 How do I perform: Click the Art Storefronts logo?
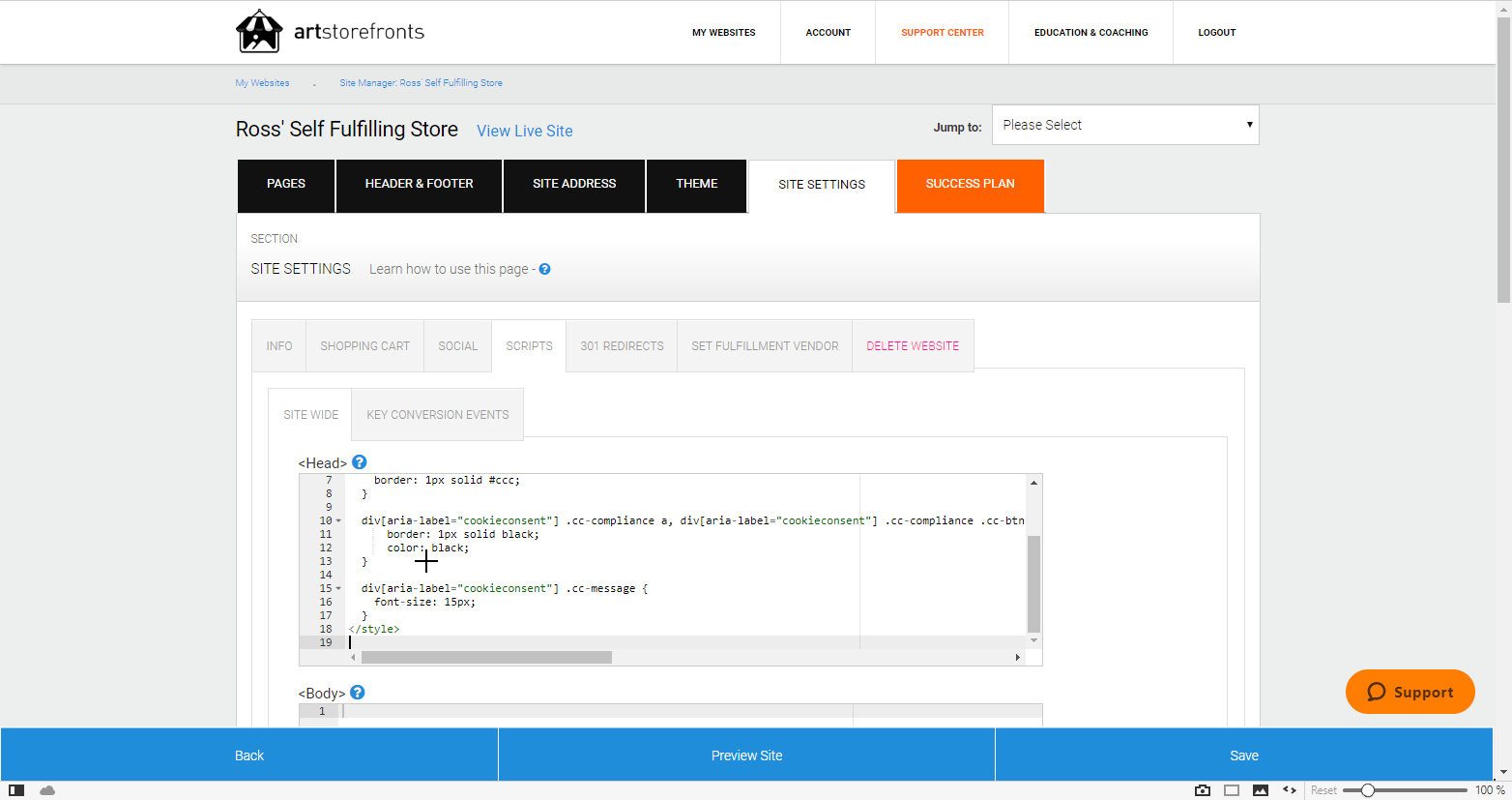pyautogui.click(x=330, y=32)
